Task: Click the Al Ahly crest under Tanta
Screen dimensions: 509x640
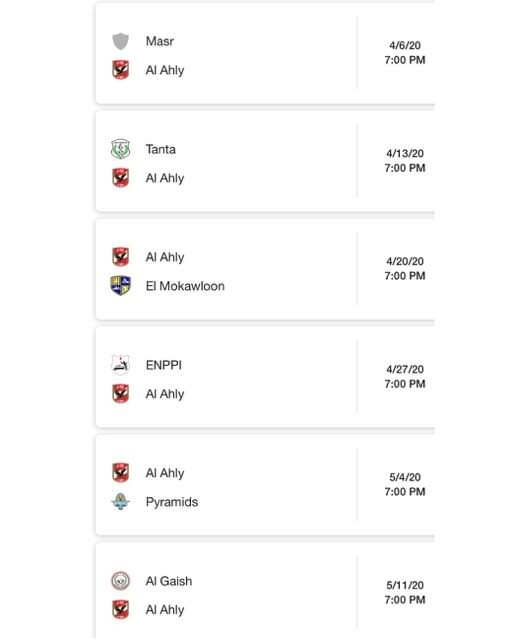Action: [x=120, y=178]
